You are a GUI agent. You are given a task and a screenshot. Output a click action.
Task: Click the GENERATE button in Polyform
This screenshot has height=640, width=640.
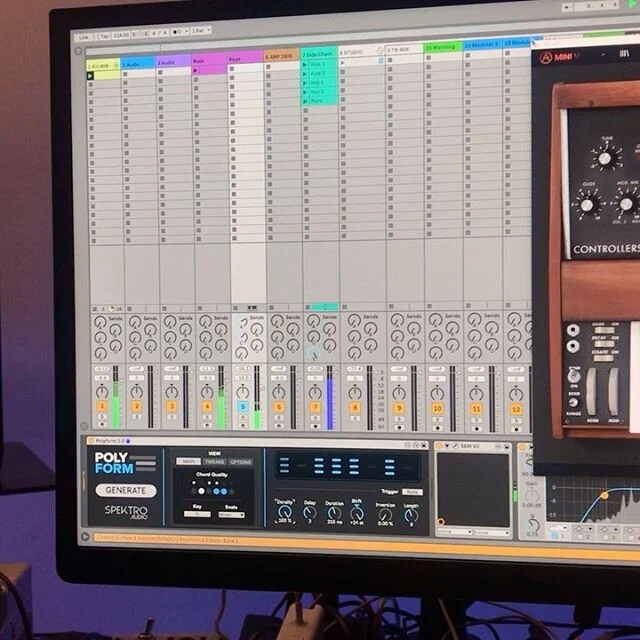(x=126, y=490)
